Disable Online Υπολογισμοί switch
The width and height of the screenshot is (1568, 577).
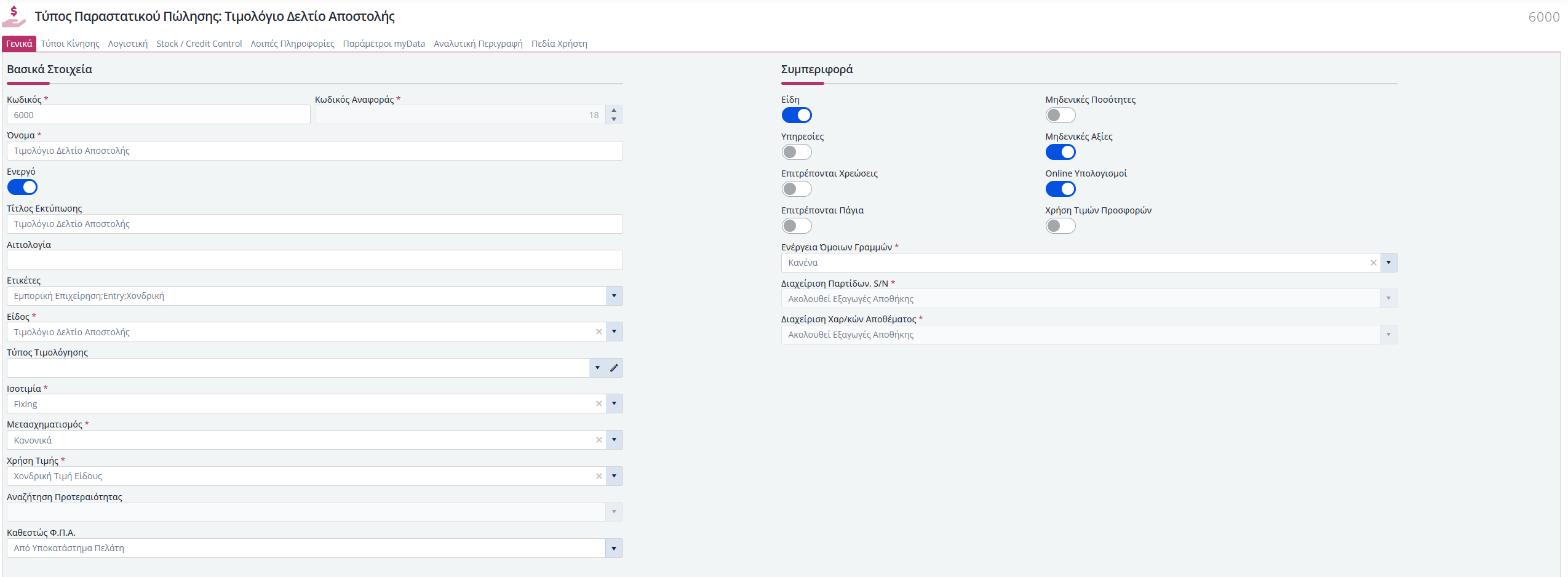[1061, 189]
